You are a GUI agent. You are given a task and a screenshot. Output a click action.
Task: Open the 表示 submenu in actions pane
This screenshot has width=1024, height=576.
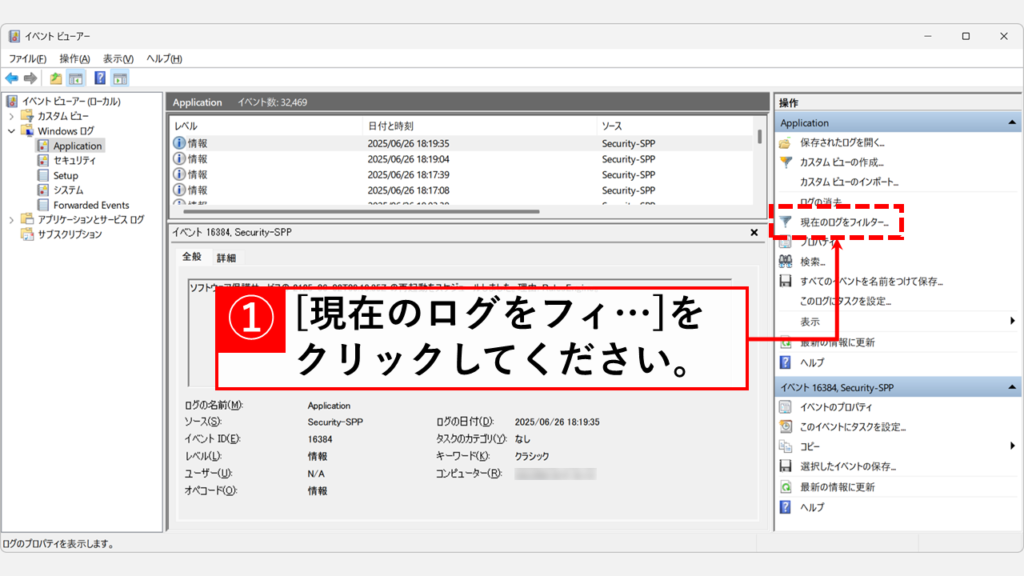tap(1012, 321)
